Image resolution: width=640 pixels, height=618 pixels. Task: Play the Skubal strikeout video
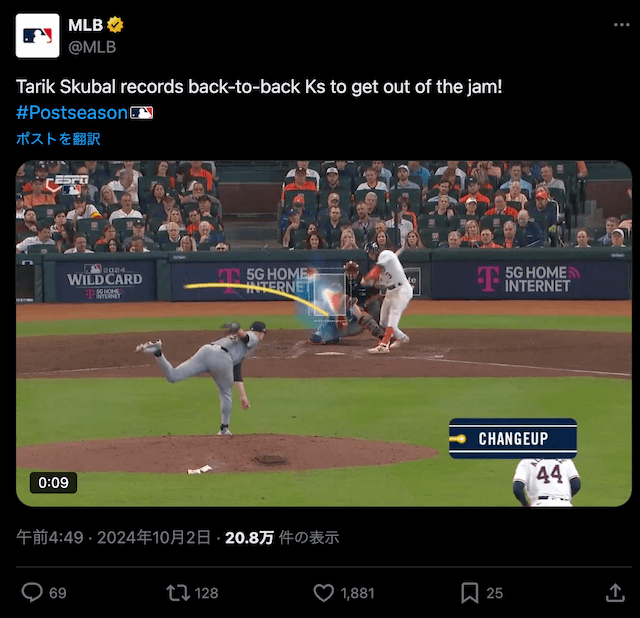tap(324, 333)
